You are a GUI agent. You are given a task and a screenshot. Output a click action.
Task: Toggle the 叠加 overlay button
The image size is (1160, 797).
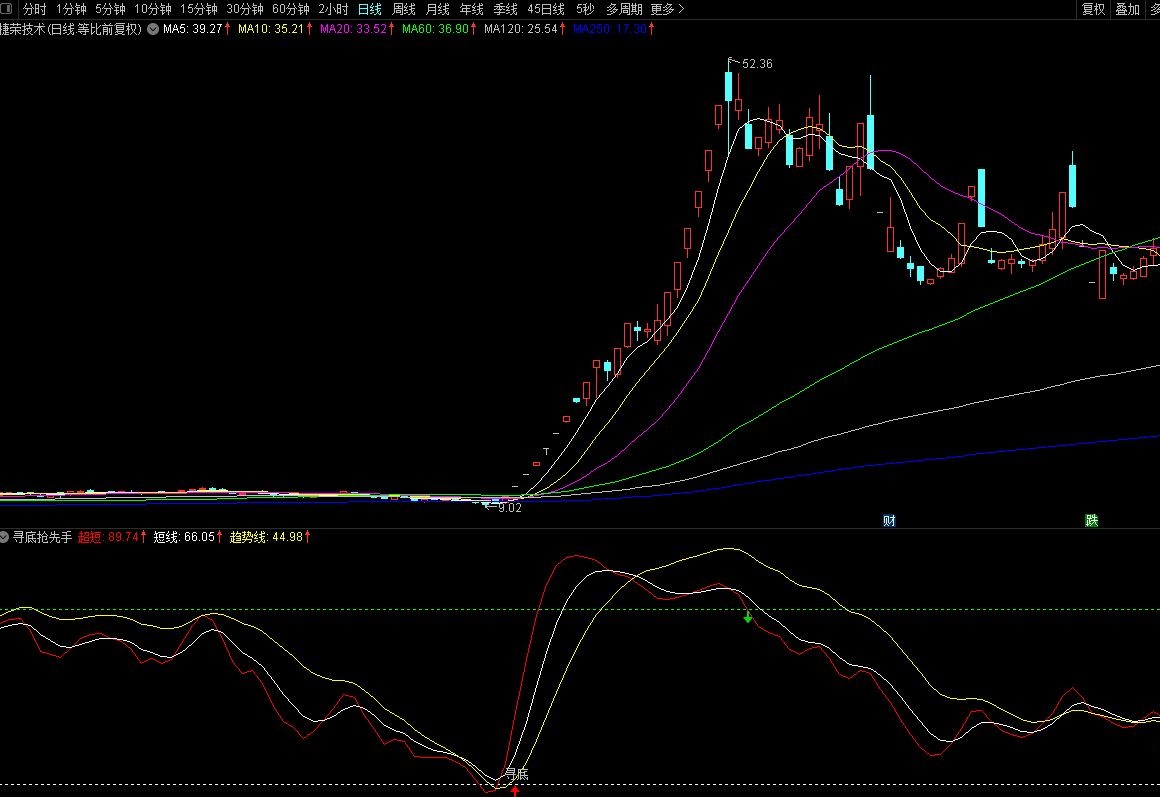pyautogui.click(x=1127, y=9)
